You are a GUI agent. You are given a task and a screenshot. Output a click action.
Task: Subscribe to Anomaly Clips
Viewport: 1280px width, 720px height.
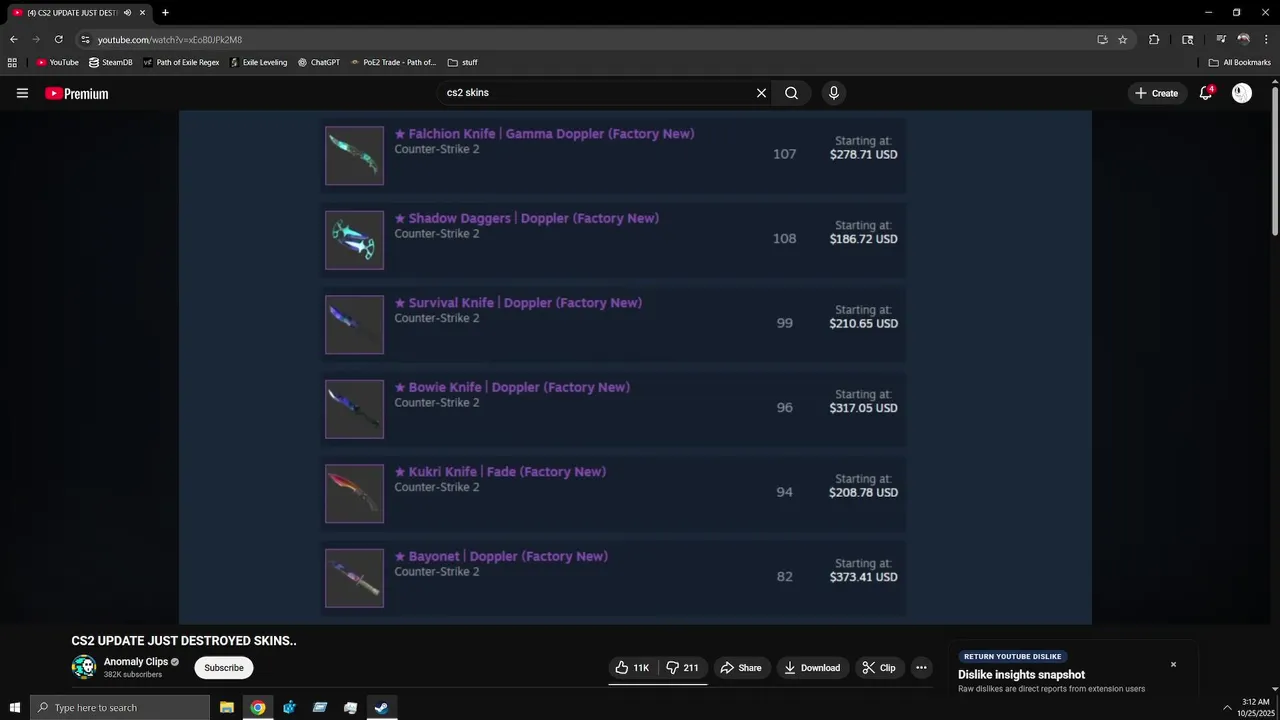(x=224, y=668)
